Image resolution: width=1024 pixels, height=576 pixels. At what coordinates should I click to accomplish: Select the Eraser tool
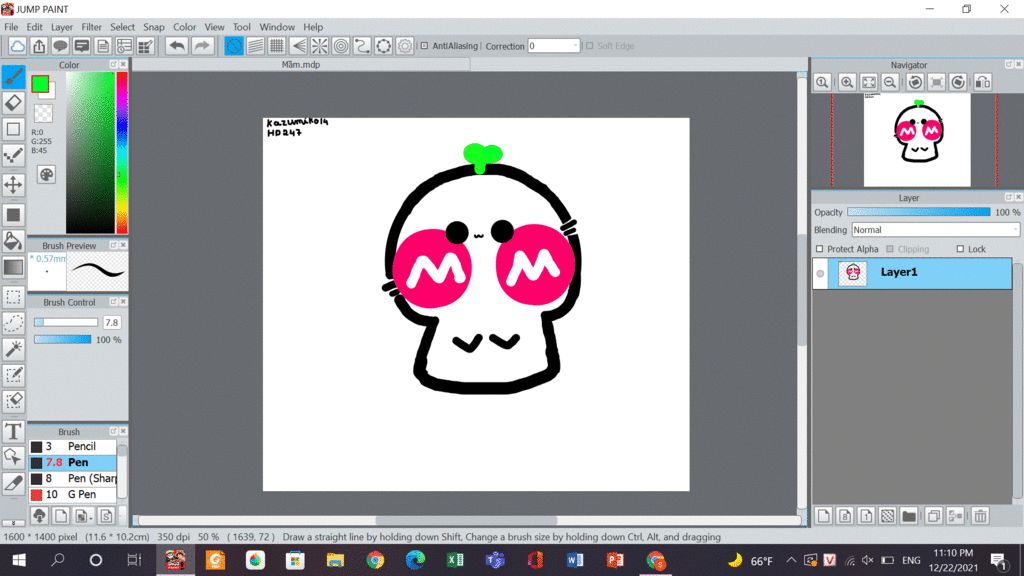[14, 103]
